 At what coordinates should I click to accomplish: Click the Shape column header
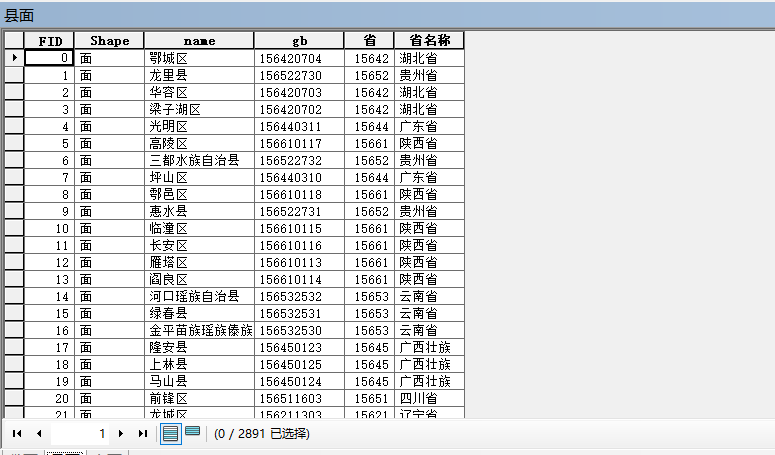[x=109, y=41]
